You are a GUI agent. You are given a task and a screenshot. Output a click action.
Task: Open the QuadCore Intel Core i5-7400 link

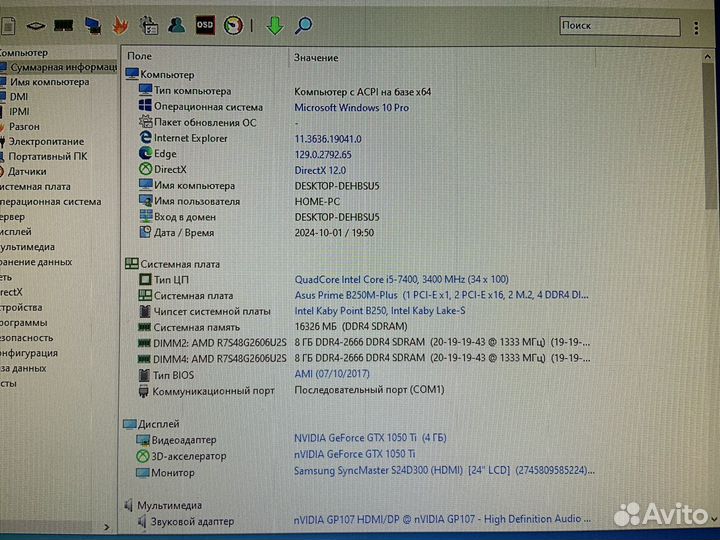tap(401, 280)
